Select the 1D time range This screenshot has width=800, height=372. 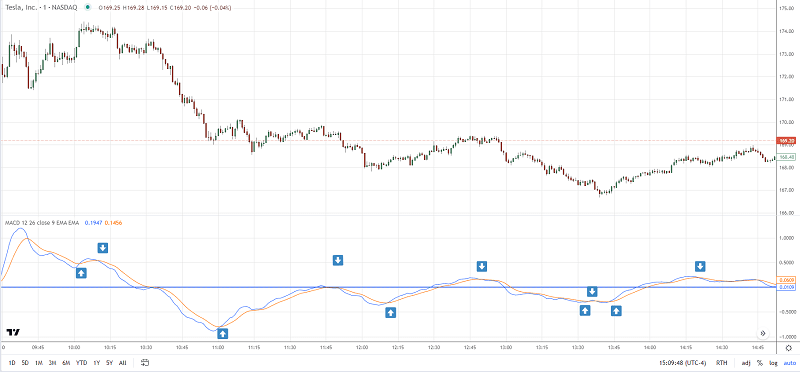point(12,363)
